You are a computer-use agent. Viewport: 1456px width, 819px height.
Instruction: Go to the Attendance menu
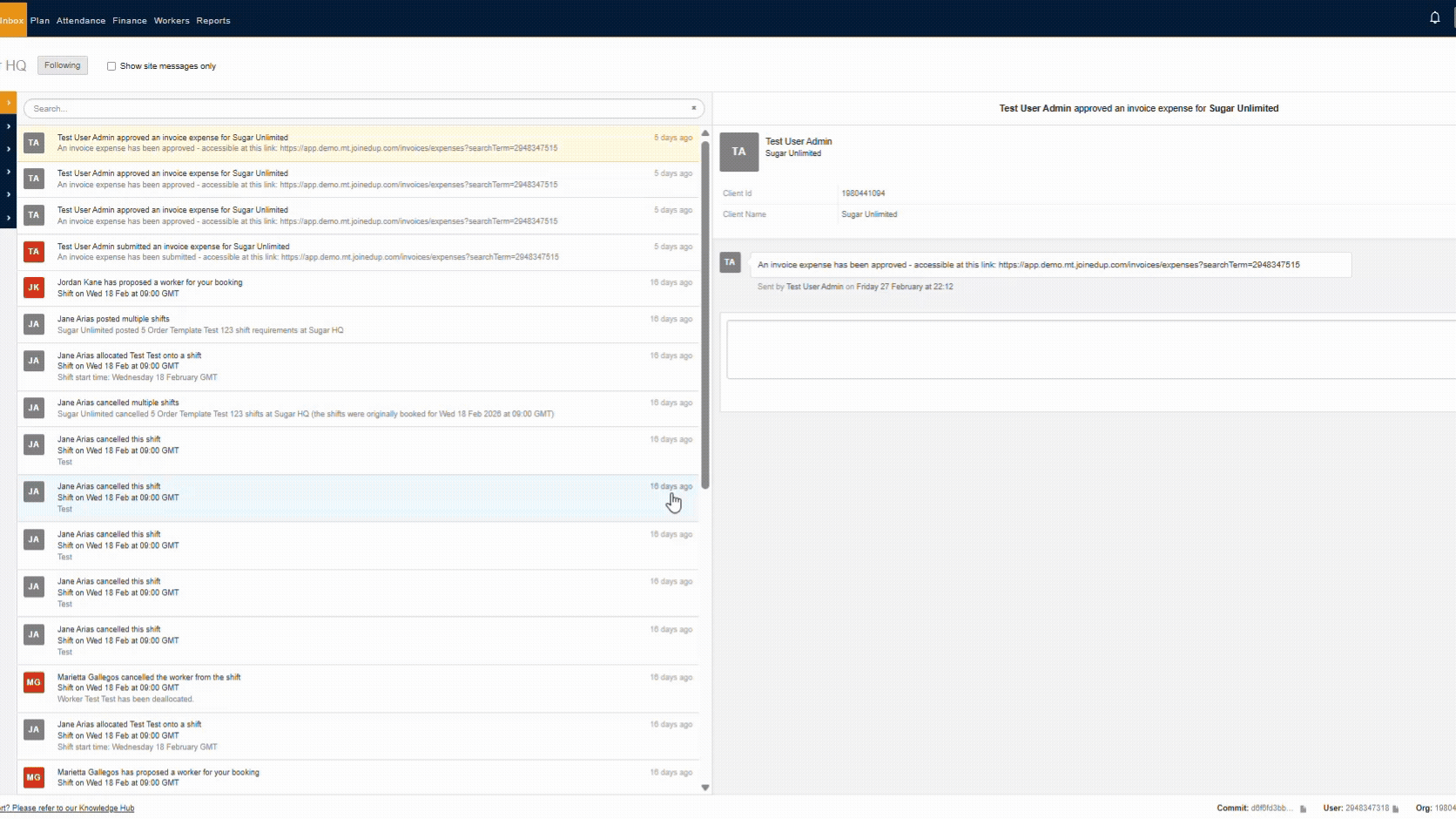click(80, 21)
